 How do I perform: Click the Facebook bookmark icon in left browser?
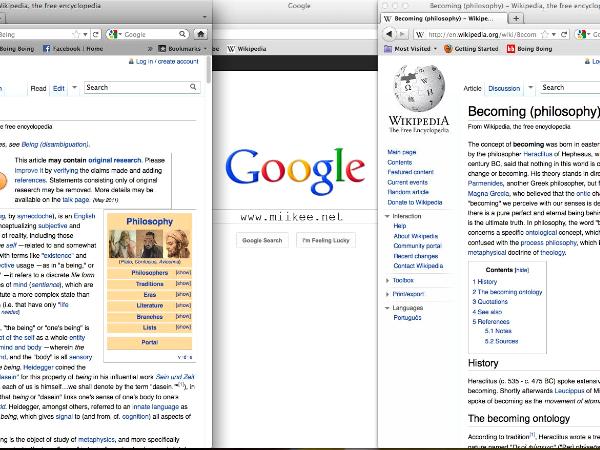pos(46,49)
